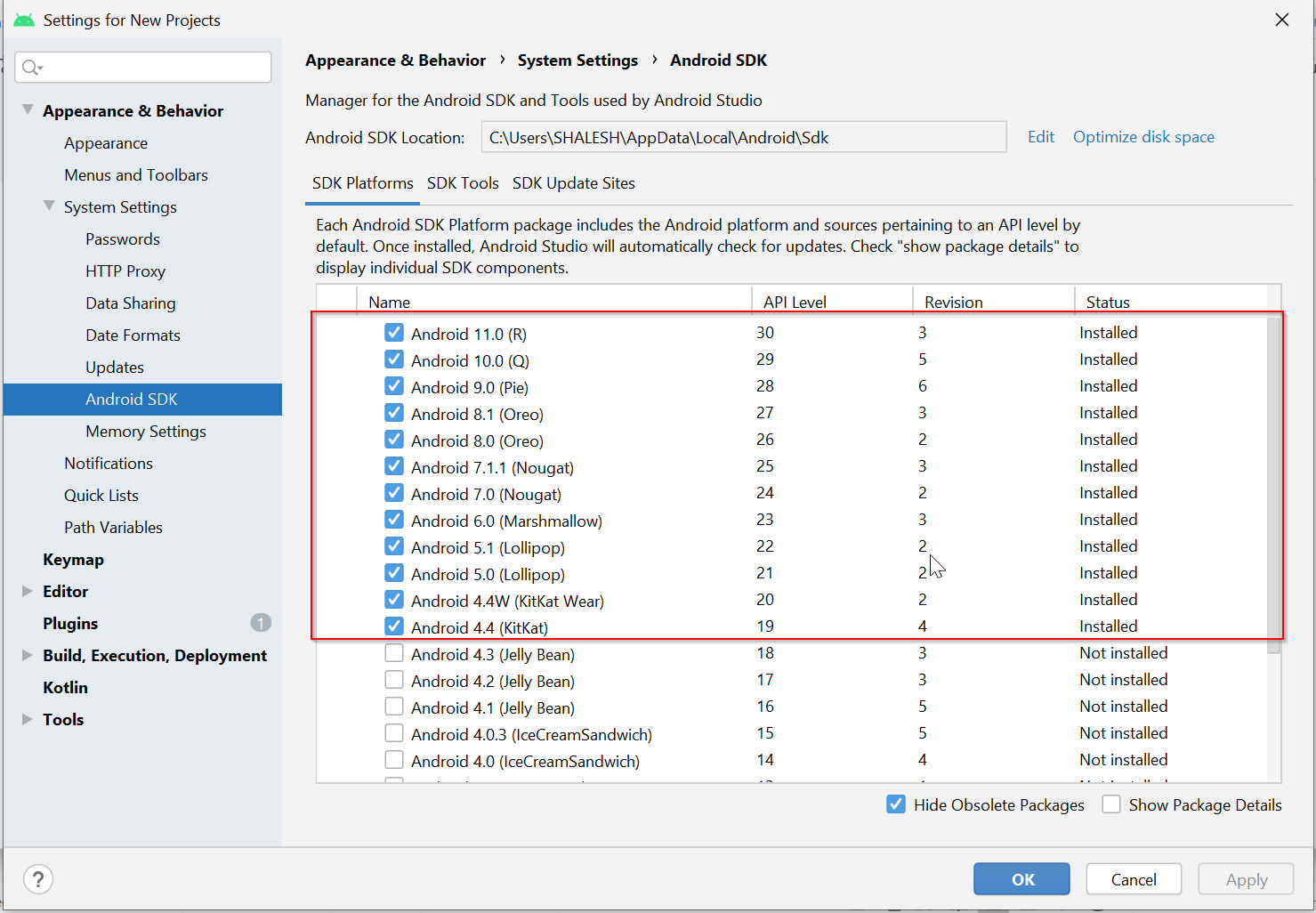
Task: Collapse the System Settings section
Action: coord(50,206)
